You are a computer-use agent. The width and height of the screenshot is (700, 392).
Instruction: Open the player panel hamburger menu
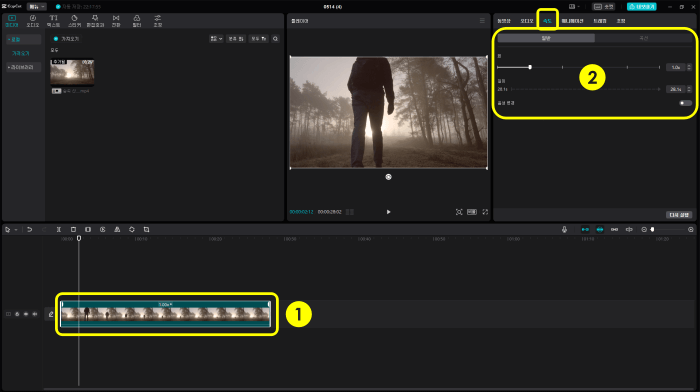click(482, 21)
